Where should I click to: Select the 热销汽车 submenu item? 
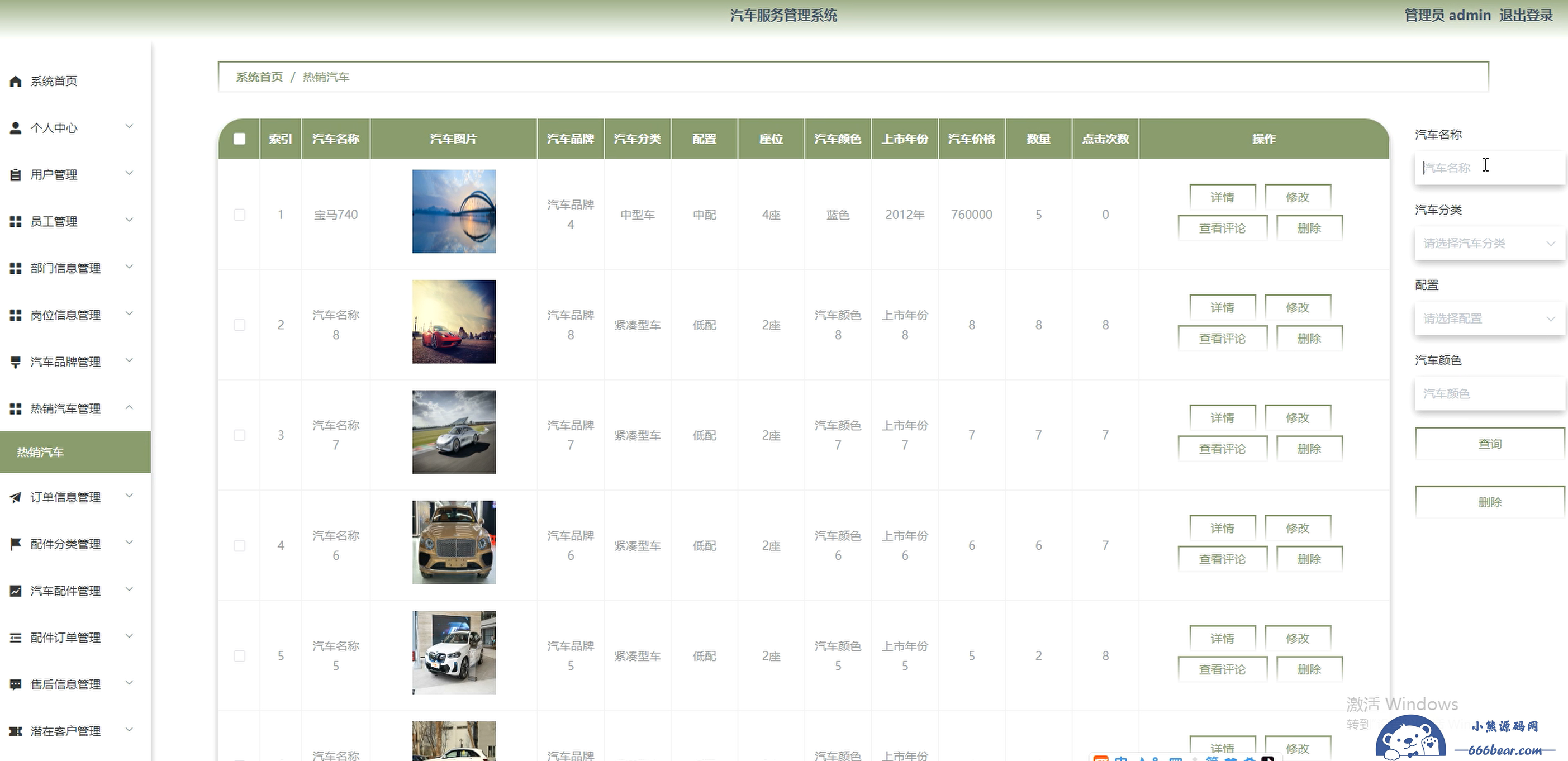click(75, 453)
